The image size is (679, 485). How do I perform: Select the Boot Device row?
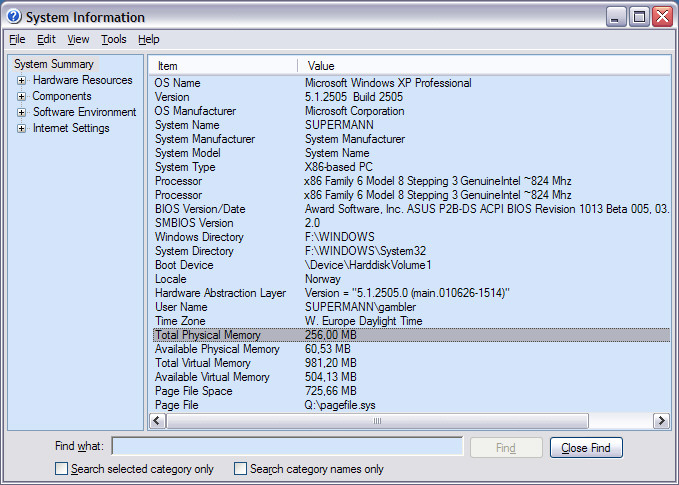411,265
